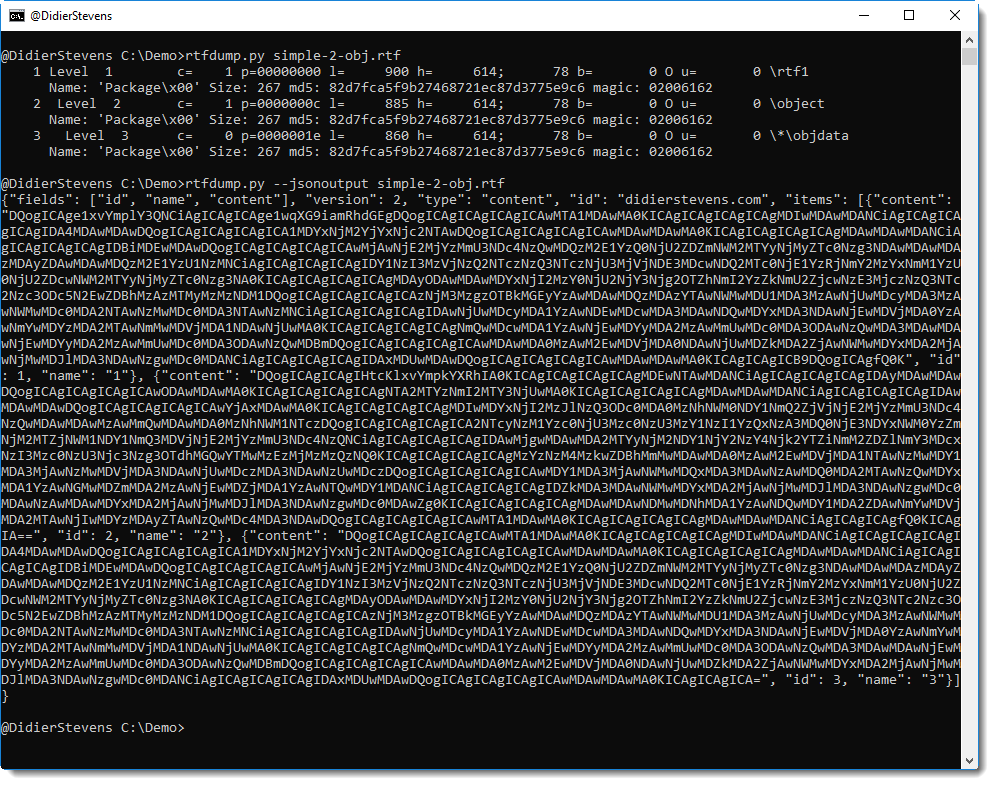Click the empty scrollbar track area

[x=968, y=400]
